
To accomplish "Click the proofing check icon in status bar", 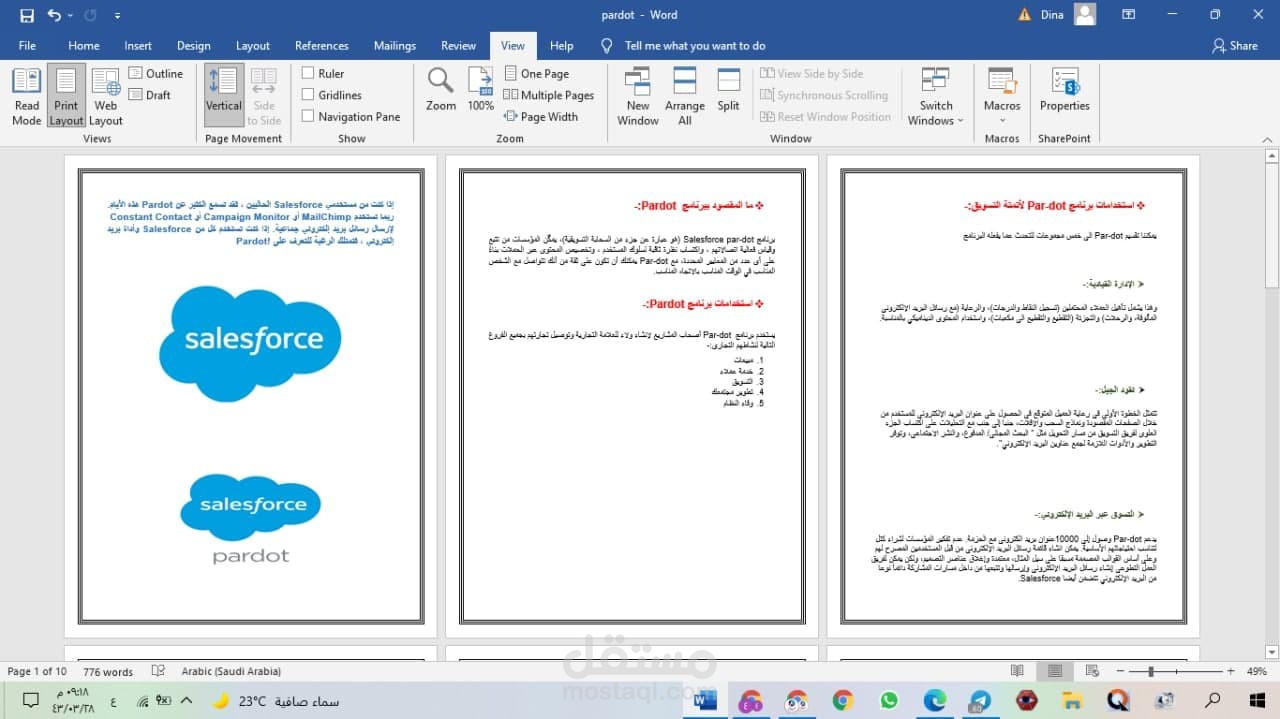I will click(158, 671).
